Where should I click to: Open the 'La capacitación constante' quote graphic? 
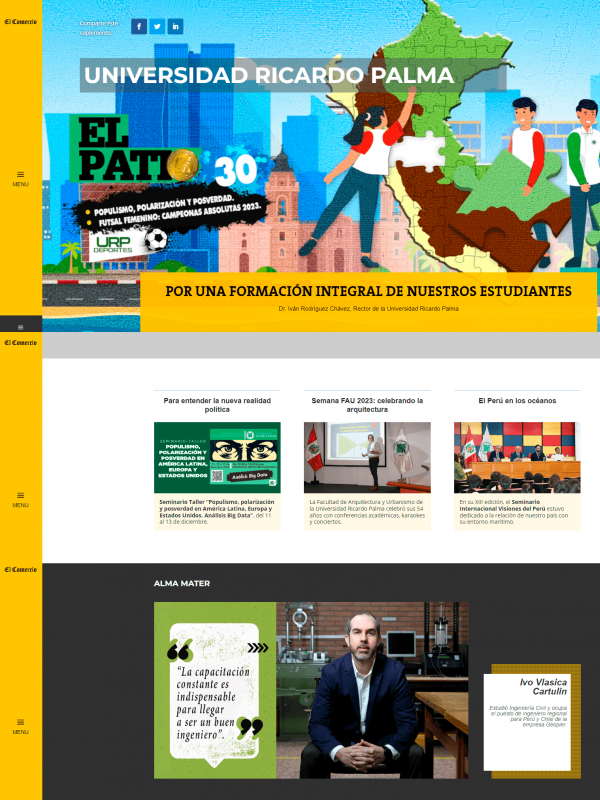point(215,690)
